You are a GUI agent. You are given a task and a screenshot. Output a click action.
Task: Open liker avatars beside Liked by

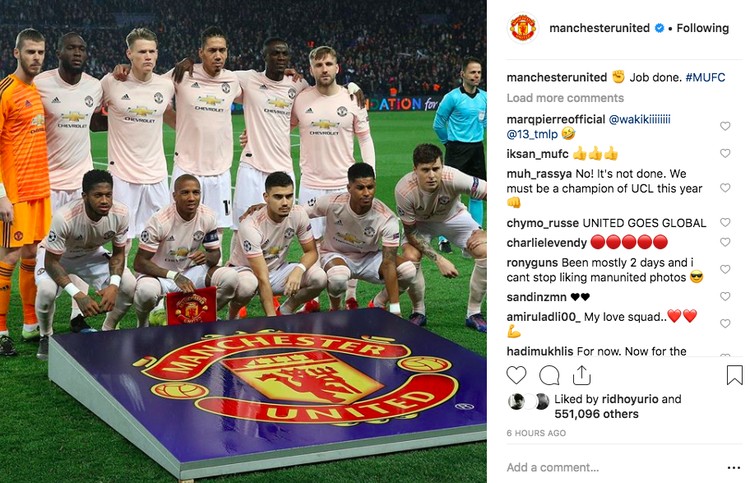(529, 402)
